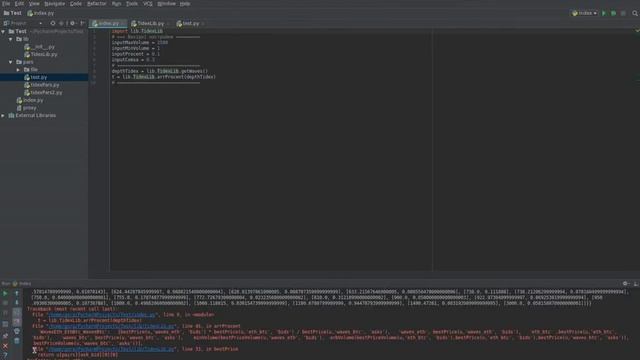Open Search Everywhere magnifier icon
The image size is (640, 360).
pyautogui.click(x=635, y=13)
